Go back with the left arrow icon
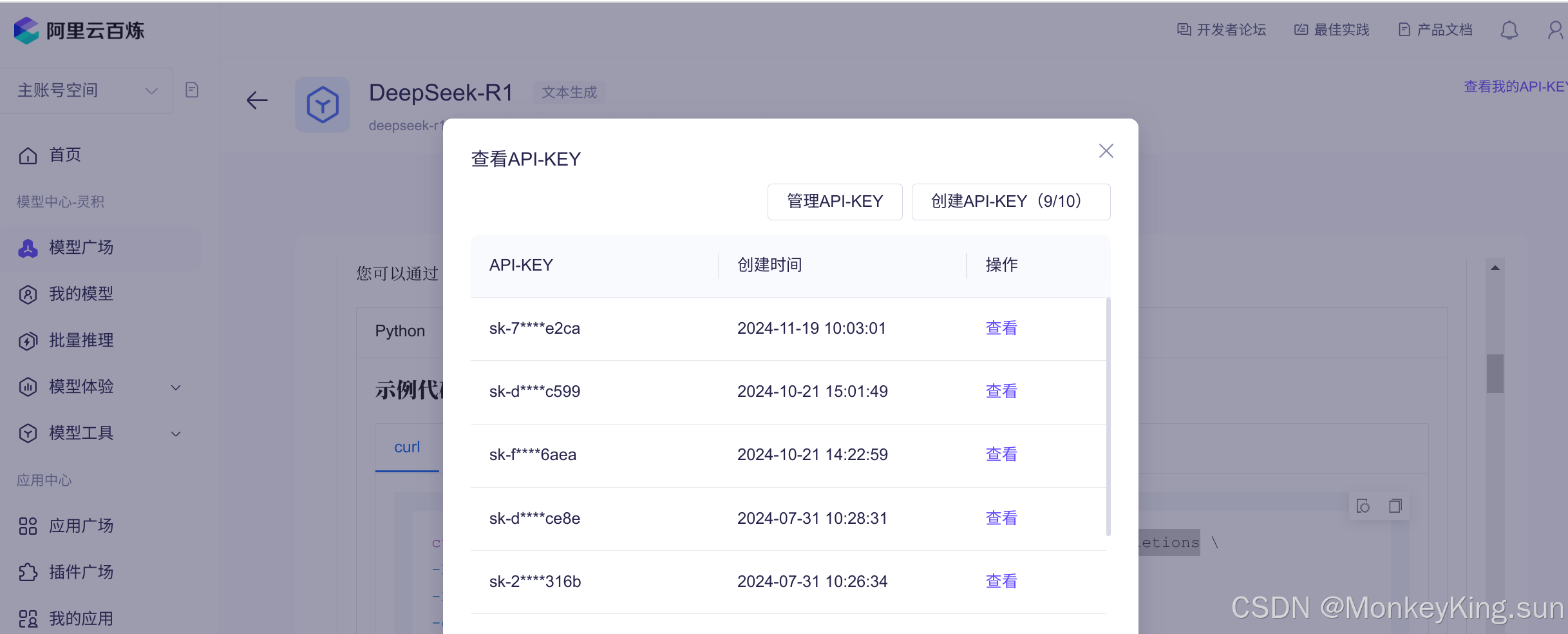 257,101
